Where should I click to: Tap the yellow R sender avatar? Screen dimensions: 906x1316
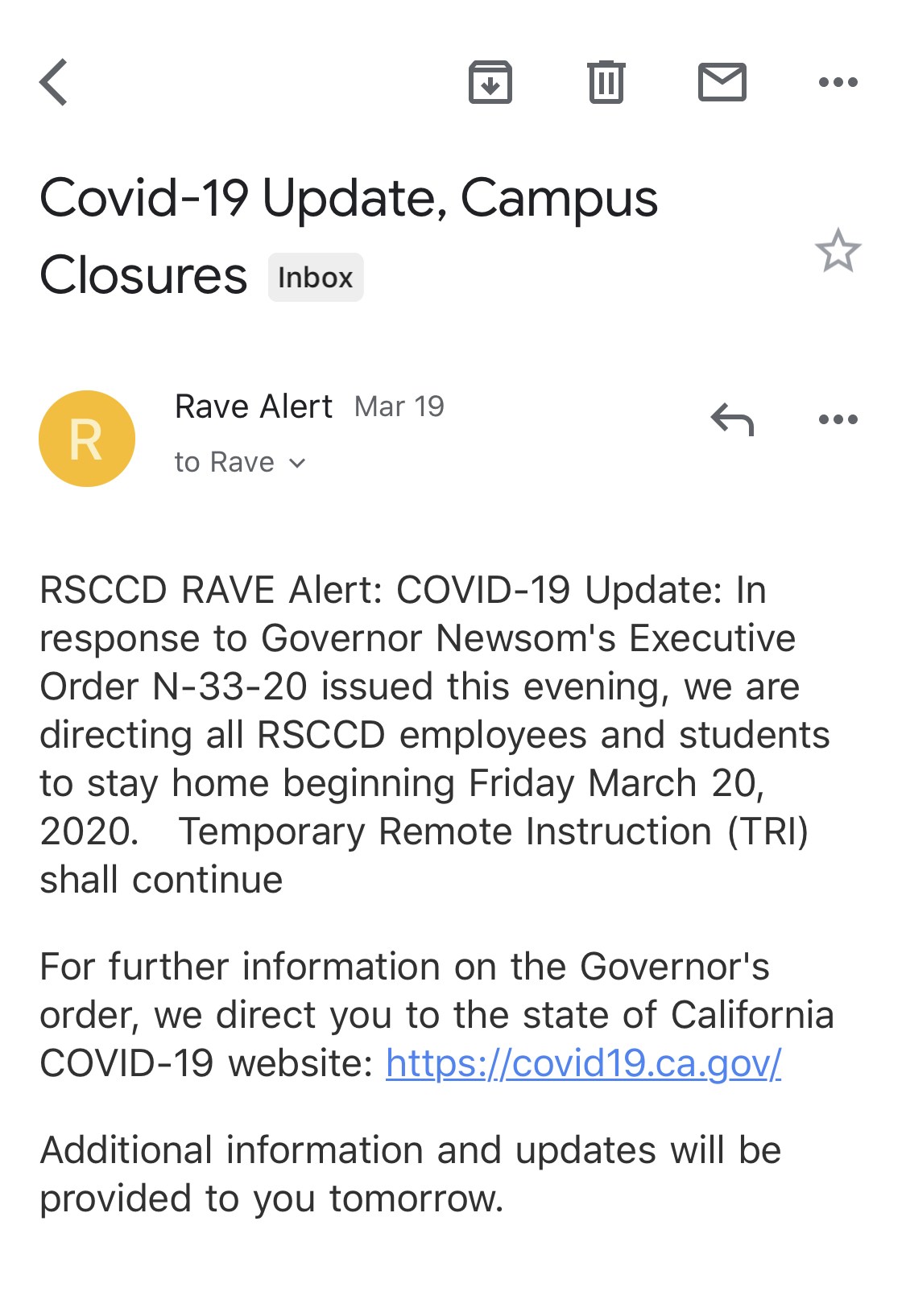87,439
